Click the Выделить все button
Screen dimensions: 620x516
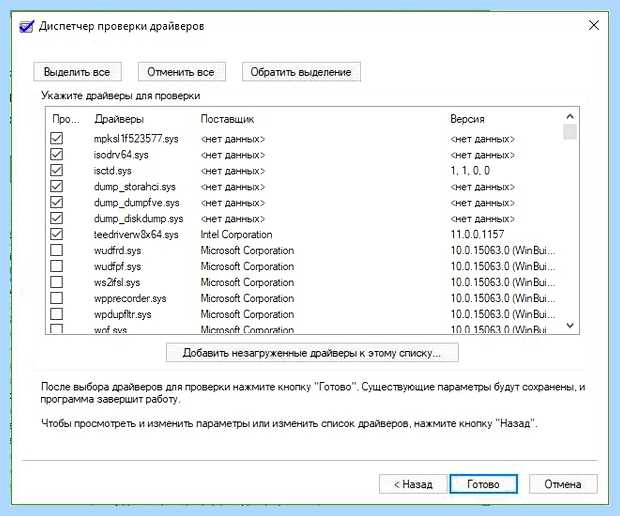click(x=77, y=72)
